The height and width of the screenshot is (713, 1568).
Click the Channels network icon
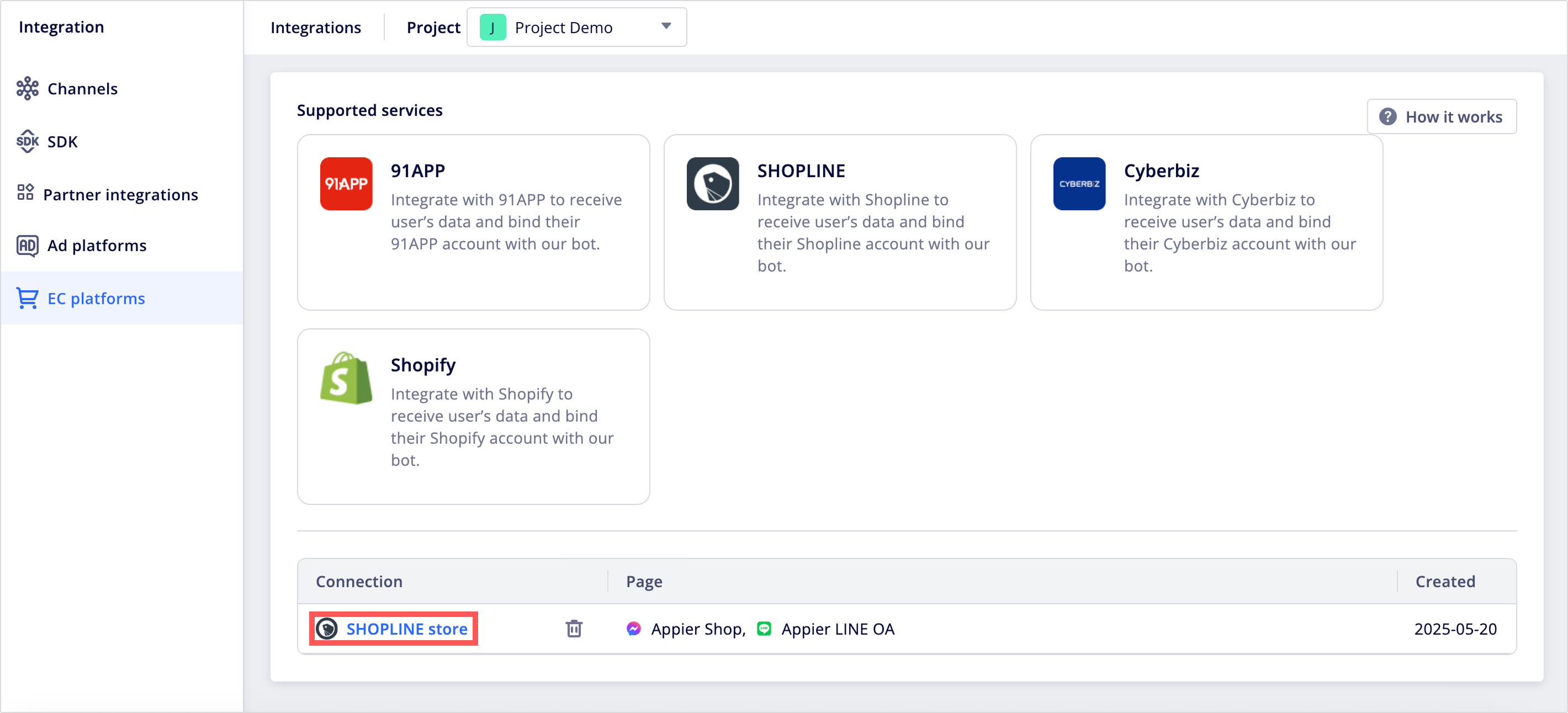coord(28,89)
